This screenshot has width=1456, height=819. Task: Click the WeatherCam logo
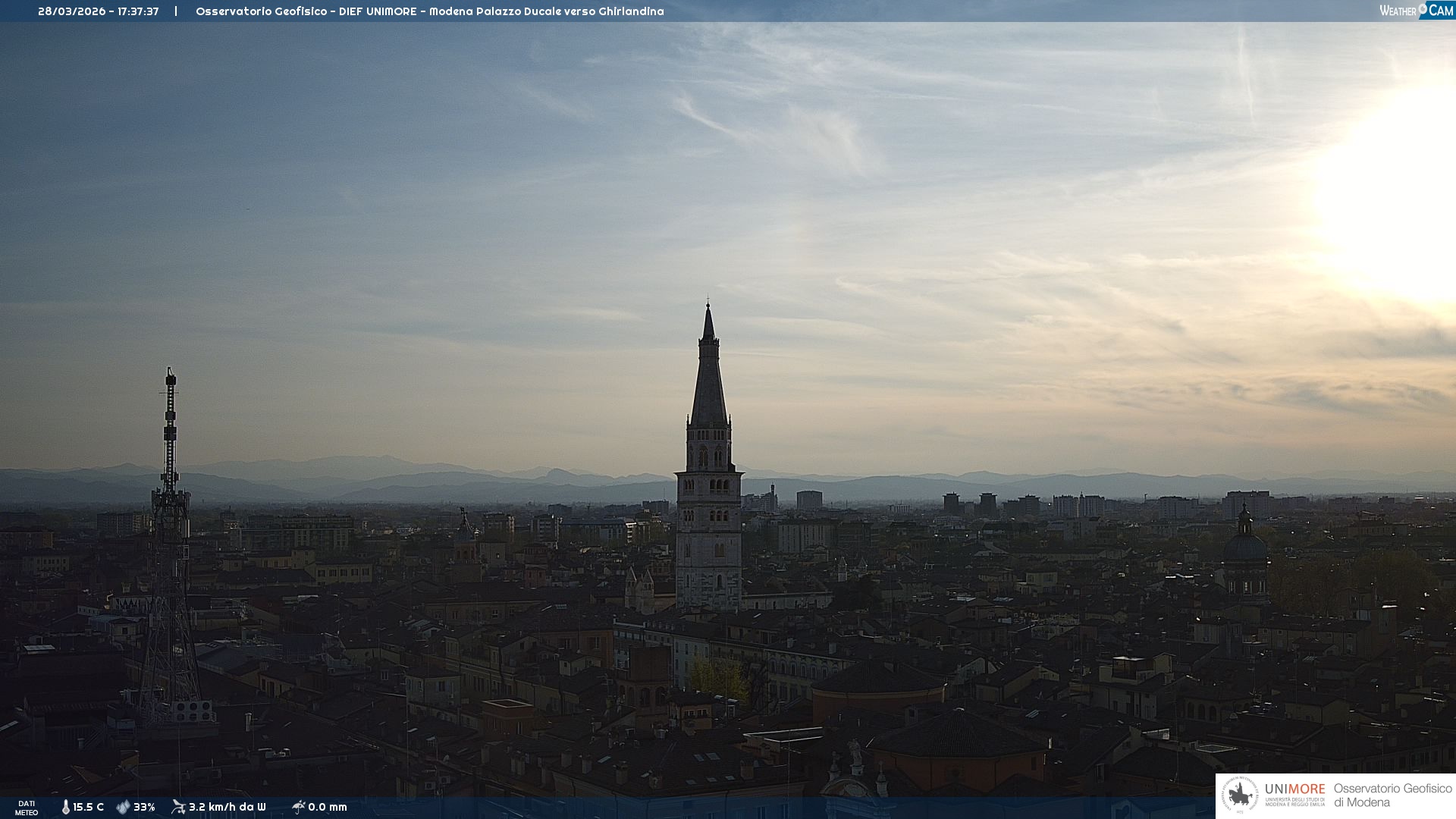point(1416,11)
